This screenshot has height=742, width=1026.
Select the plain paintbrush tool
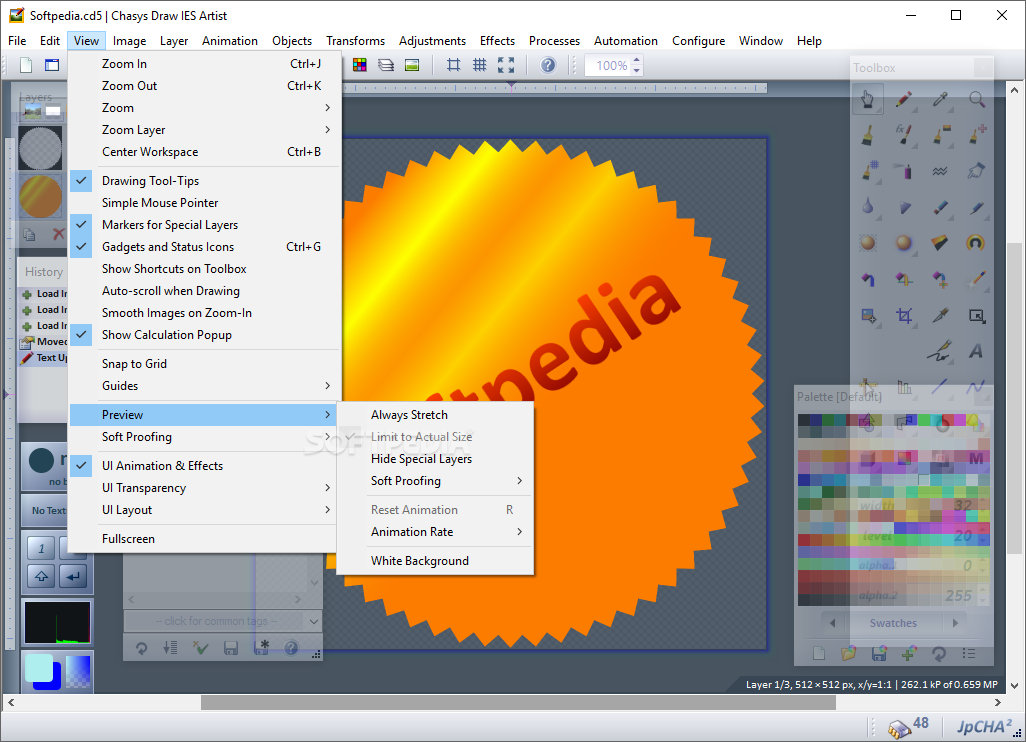tap(868, 135)
